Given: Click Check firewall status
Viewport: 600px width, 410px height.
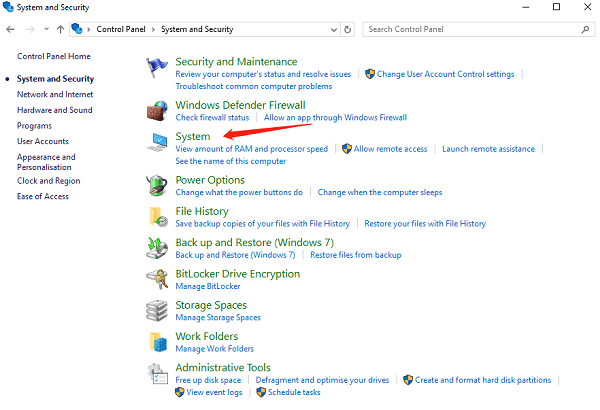Looking at the screenshot, I should [x=212, y=118].
